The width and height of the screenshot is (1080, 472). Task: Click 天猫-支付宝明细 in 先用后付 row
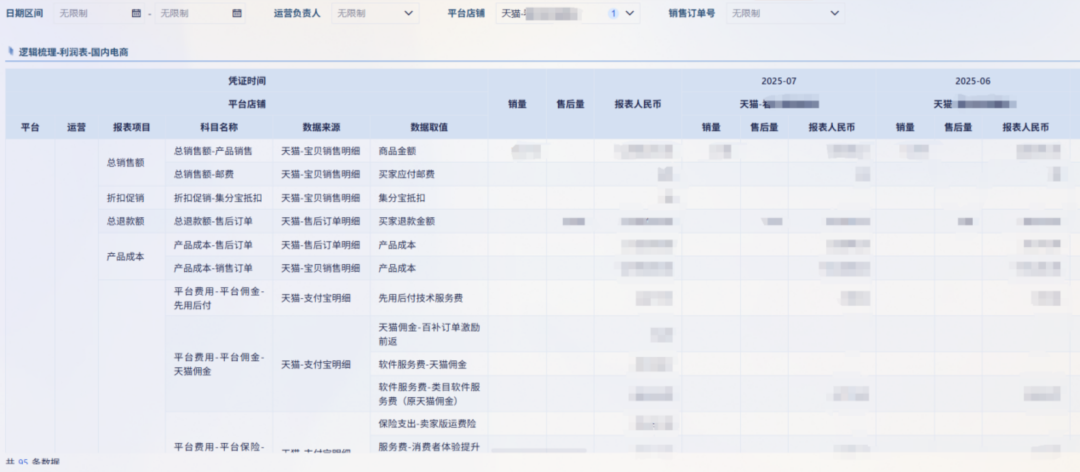(321, 298)
